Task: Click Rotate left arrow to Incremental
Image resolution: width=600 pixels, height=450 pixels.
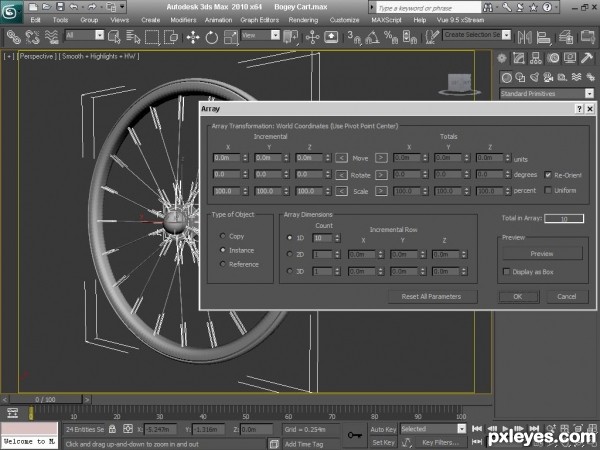Action: [341, 175]
